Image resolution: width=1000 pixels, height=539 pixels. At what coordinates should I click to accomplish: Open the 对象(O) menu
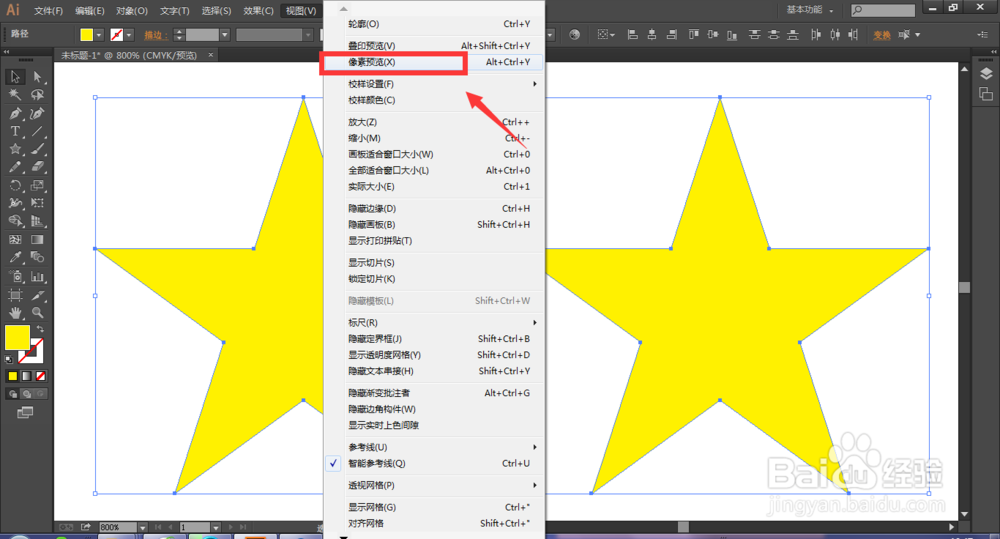tap(132, 11)
